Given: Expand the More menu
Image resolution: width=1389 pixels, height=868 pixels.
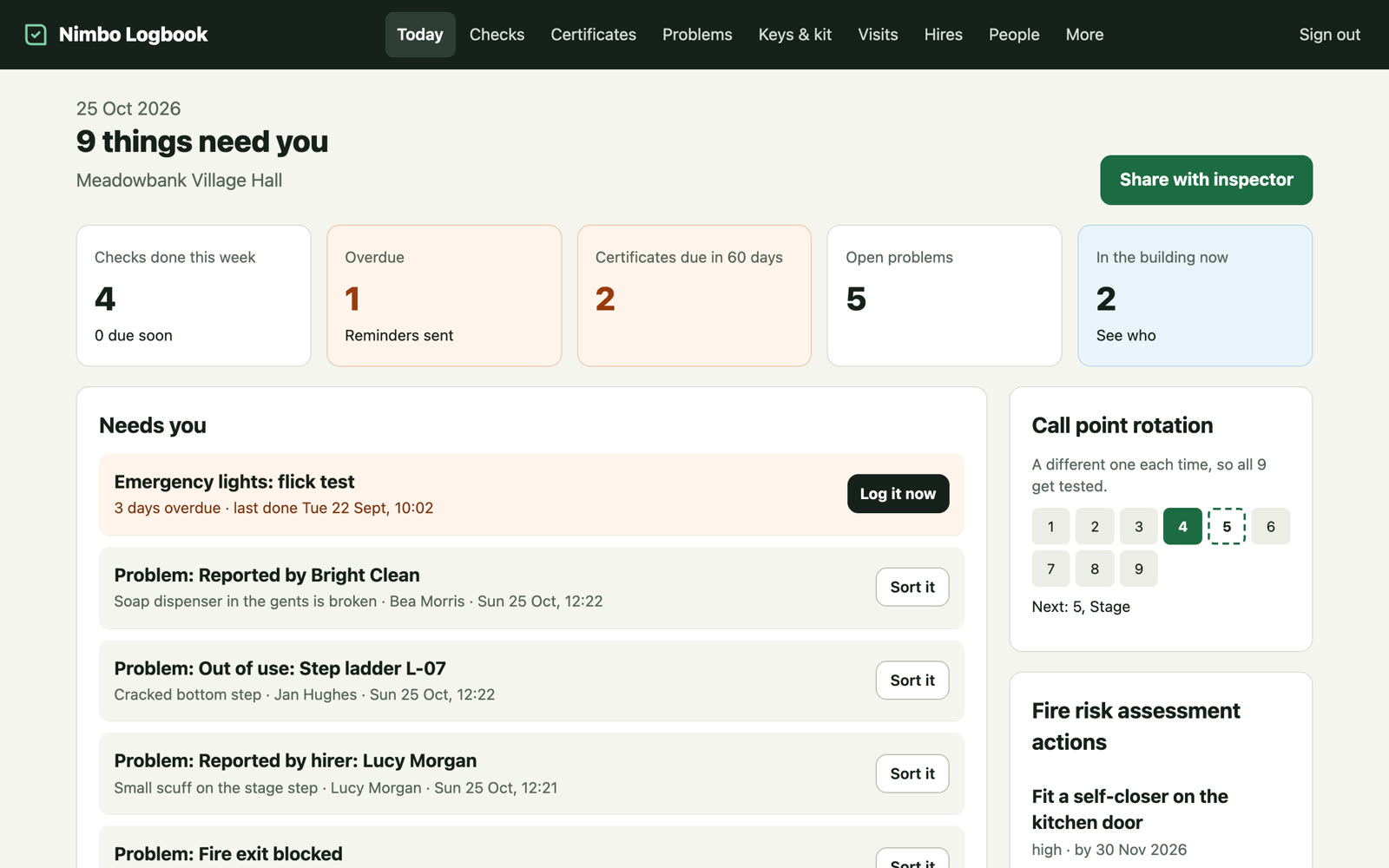Looking at the screenshot, I should (x=1084, y=35).
